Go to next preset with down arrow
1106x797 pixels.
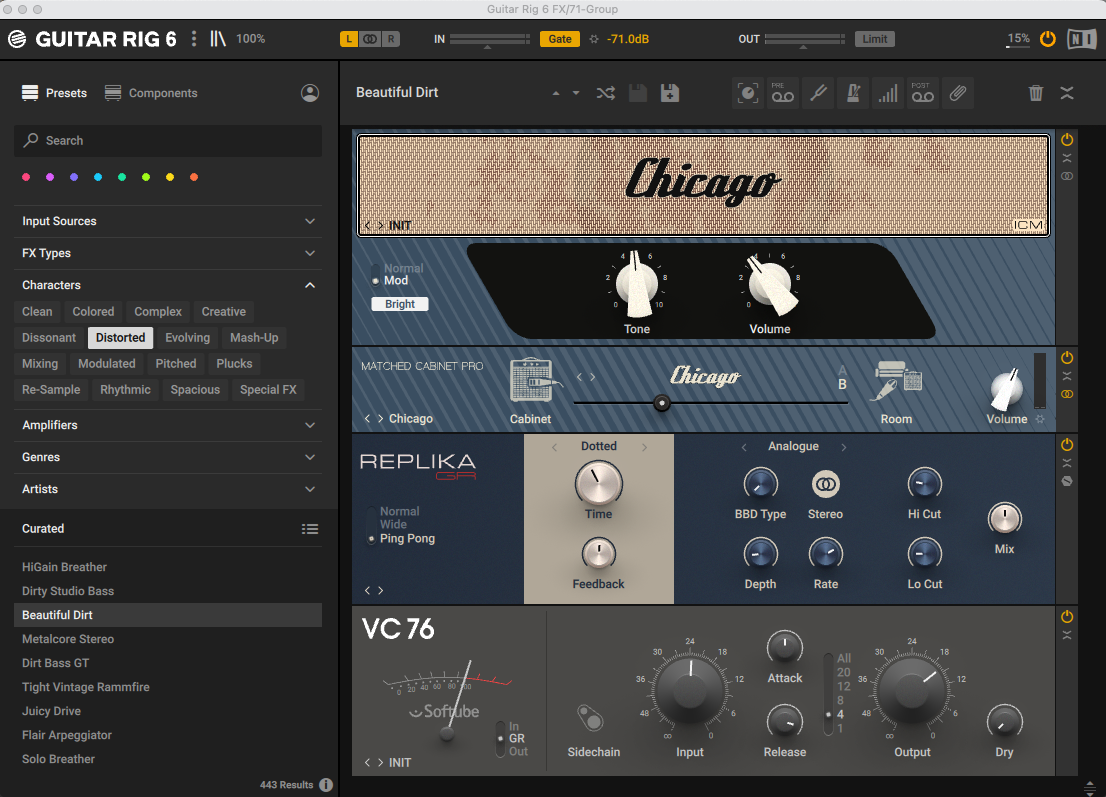point(576,93)
